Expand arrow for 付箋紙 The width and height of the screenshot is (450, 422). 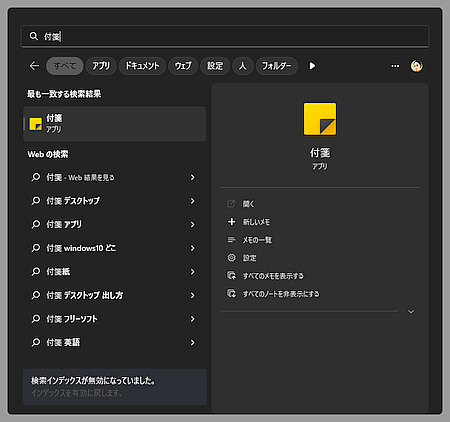pyautogui.click(x=192, y=272)
